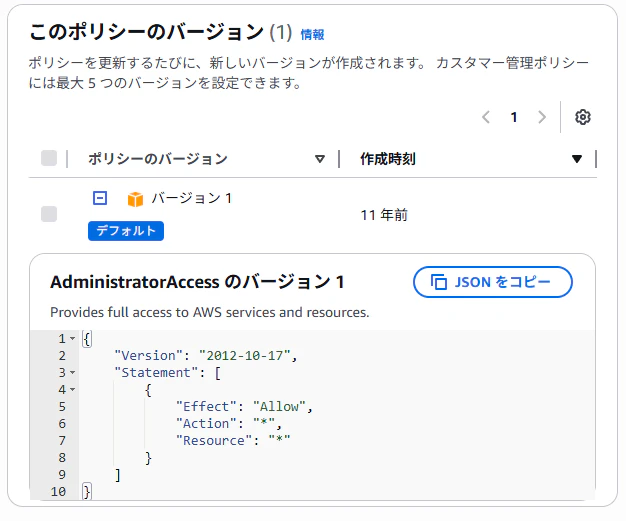The height and width of the screenshot is (521, 626).
Task: Click the "Version": "2012-10-17" line
Action: pyautogui.click(x=206, y=355)
